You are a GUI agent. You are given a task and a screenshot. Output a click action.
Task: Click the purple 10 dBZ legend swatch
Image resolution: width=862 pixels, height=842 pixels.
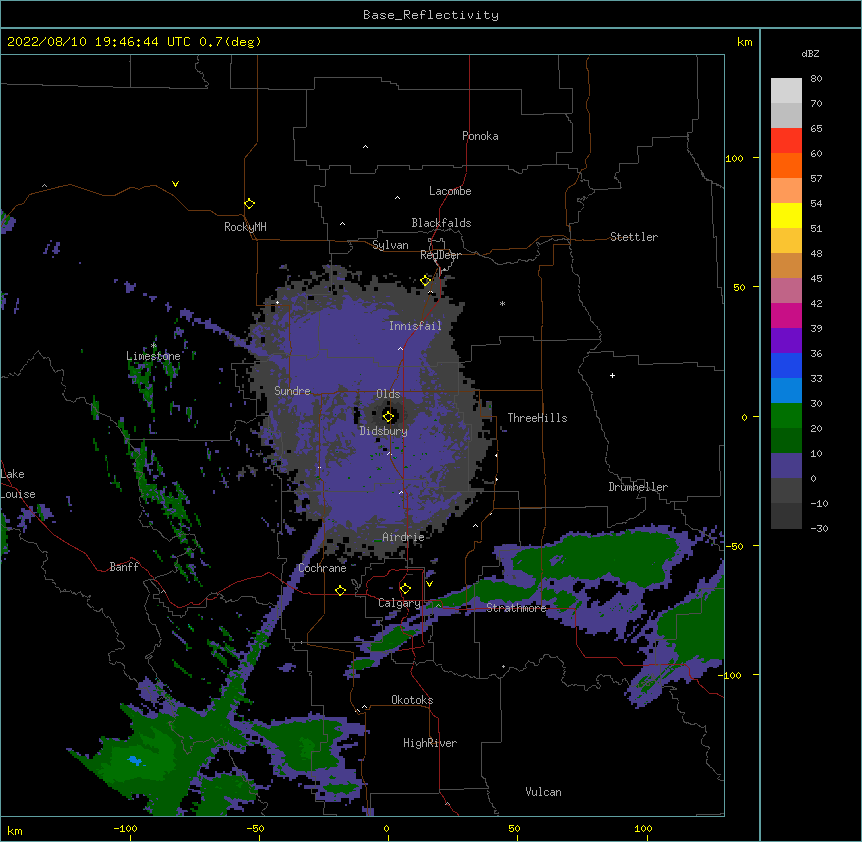786,466
